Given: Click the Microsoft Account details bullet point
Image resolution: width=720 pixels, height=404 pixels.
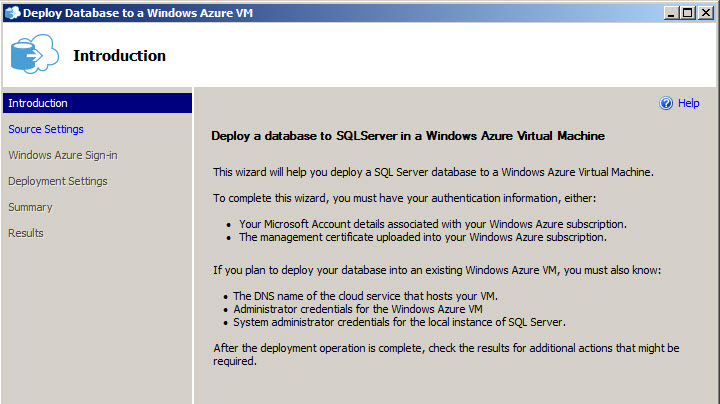Looking at the screenshot, I should (433, 223).
